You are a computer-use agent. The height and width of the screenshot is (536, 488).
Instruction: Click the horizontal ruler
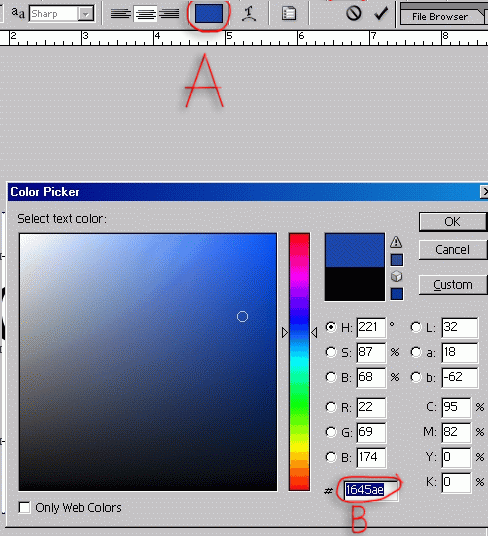244,38
